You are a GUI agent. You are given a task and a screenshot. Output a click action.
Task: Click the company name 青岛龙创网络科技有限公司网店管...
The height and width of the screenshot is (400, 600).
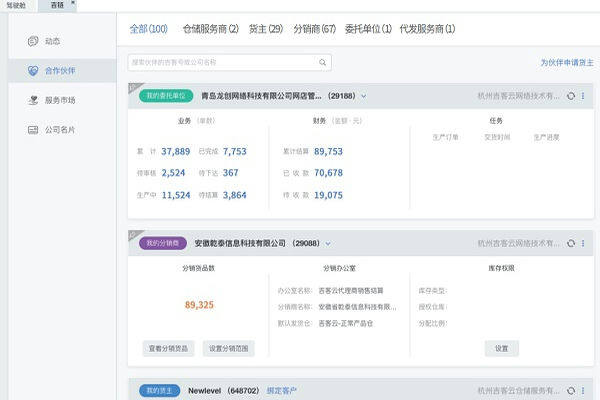pos(261,96)
